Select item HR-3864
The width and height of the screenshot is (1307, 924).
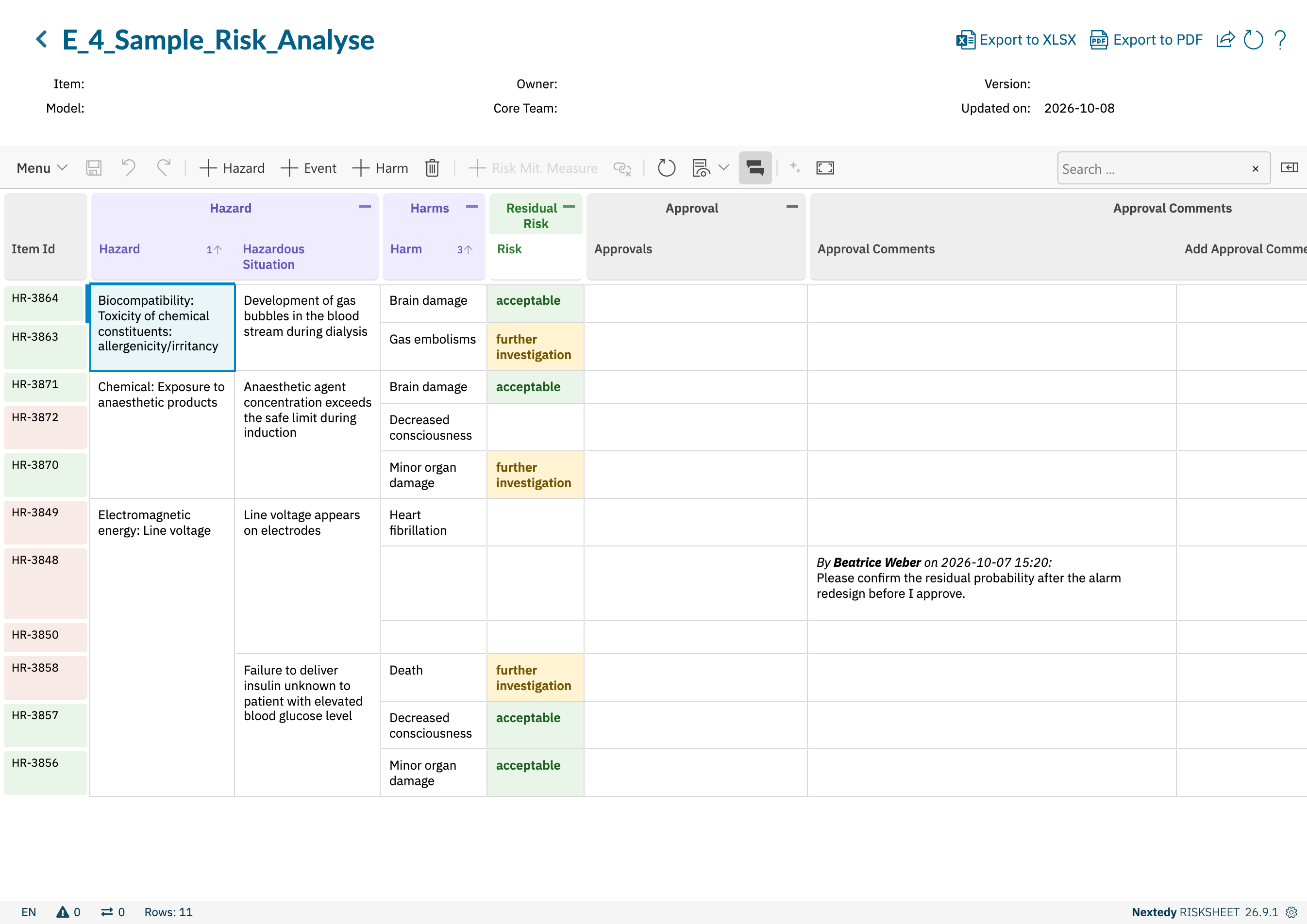[x=46, y=304]
